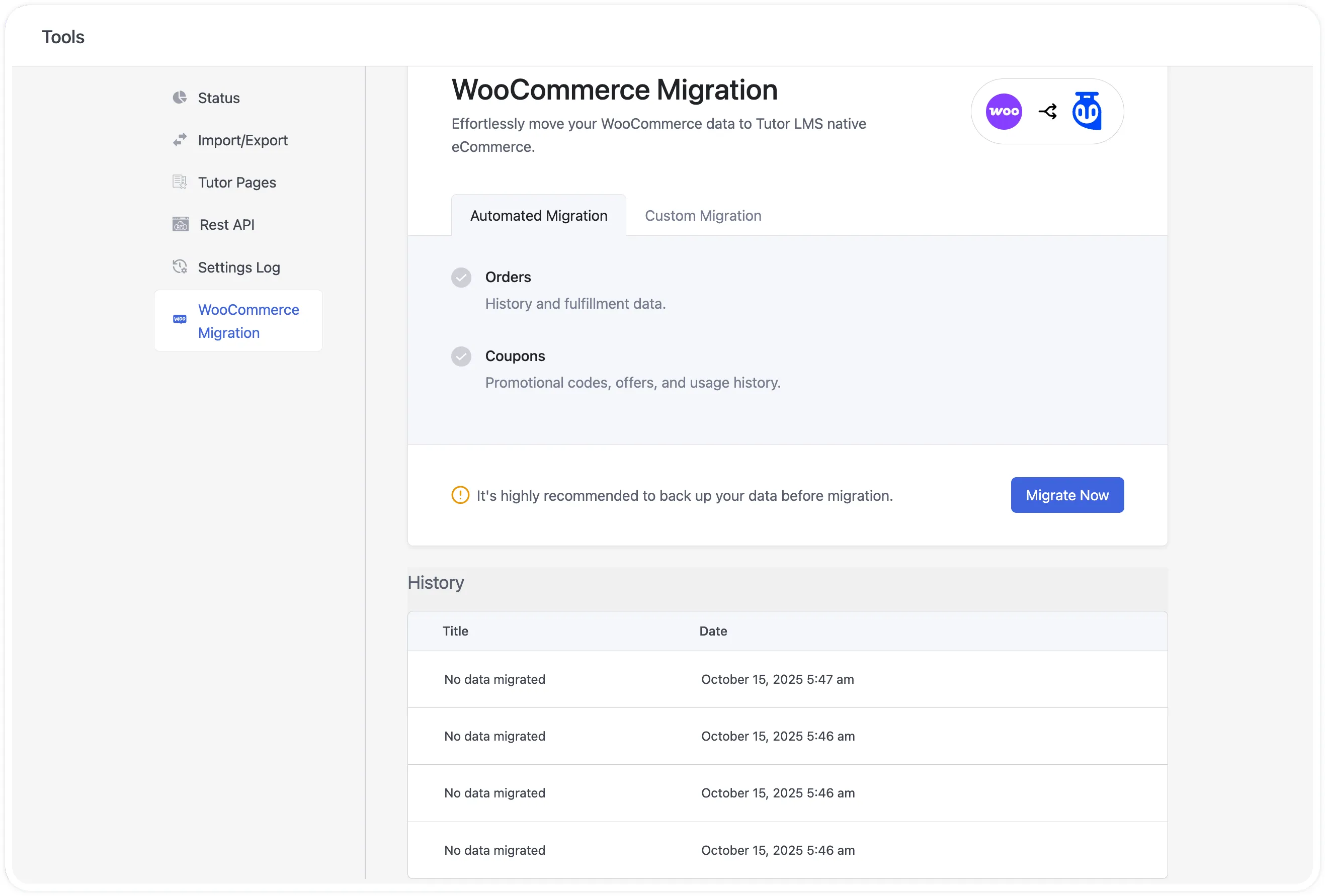Select WooCommerce Migration sidebar item

pyautogui.click(x=238, y=320)
